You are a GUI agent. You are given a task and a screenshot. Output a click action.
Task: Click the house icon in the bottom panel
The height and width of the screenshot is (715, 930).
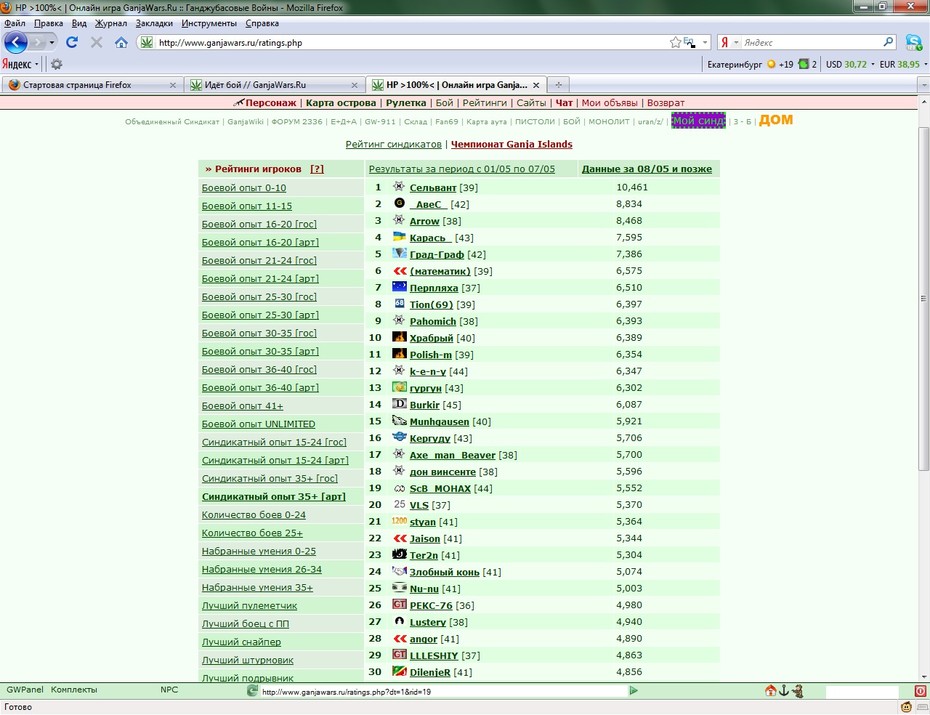770,690
